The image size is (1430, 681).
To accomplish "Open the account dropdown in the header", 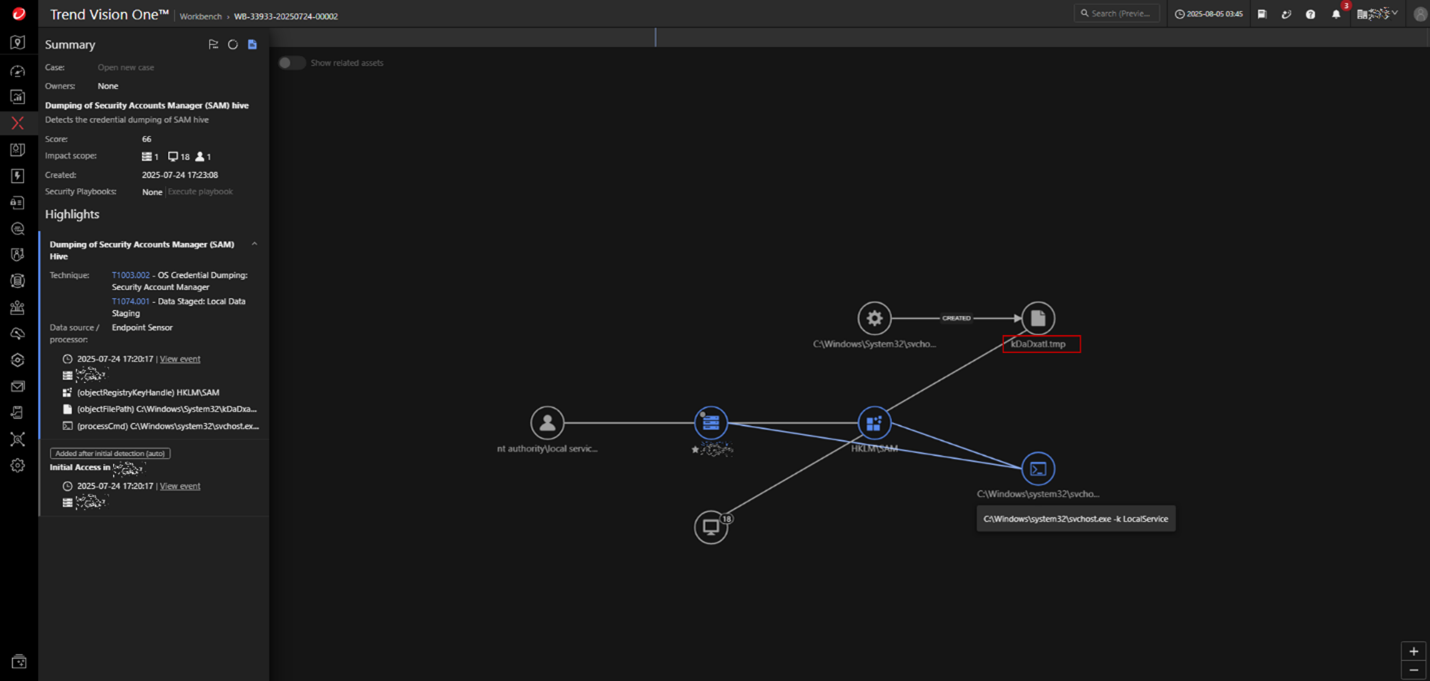I will pyautogui.click(x=1377, y=14).
